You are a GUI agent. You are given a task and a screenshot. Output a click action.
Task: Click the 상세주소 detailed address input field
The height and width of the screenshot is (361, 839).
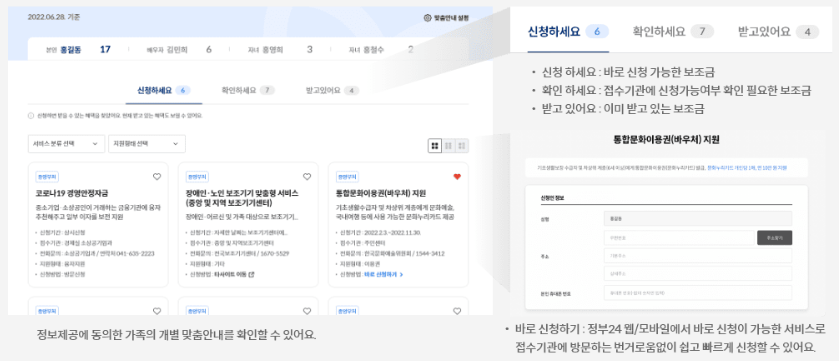(697, 273)
